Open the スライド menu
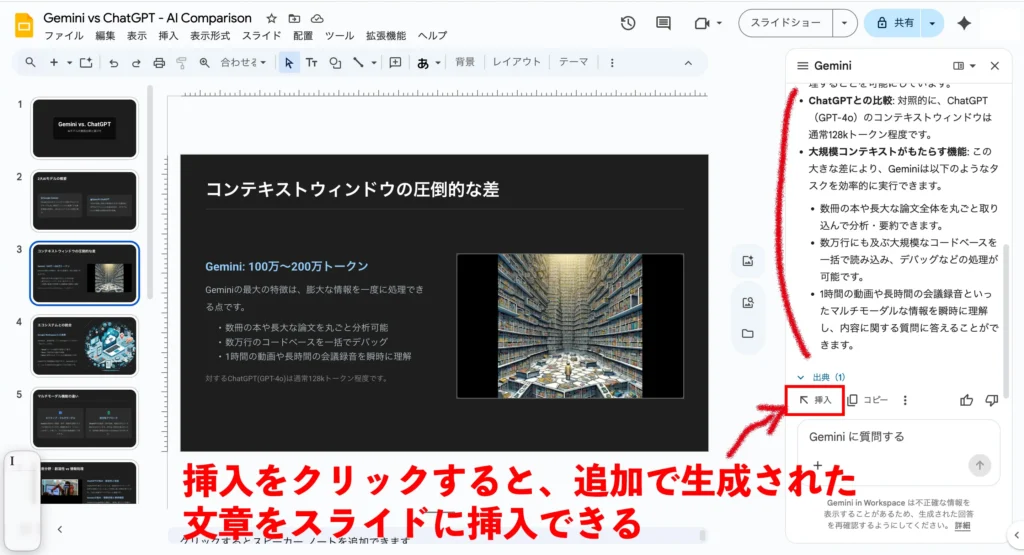The image size is (1024, 555). click(x=261, y=36)
